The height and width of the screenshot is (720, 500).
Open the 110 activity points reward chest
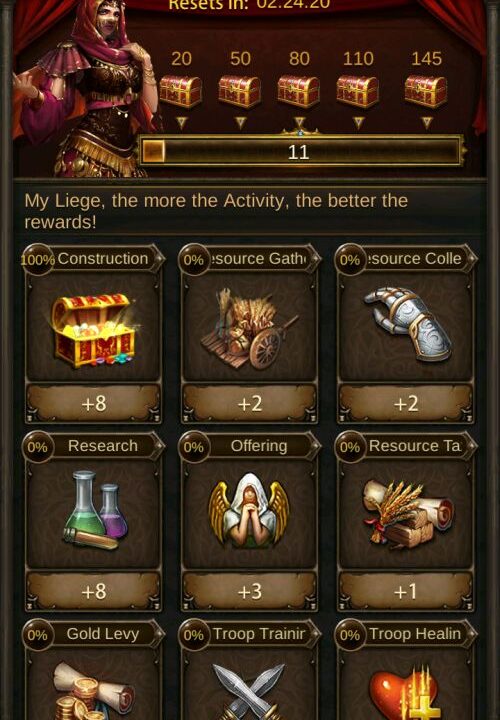point(358,91)
